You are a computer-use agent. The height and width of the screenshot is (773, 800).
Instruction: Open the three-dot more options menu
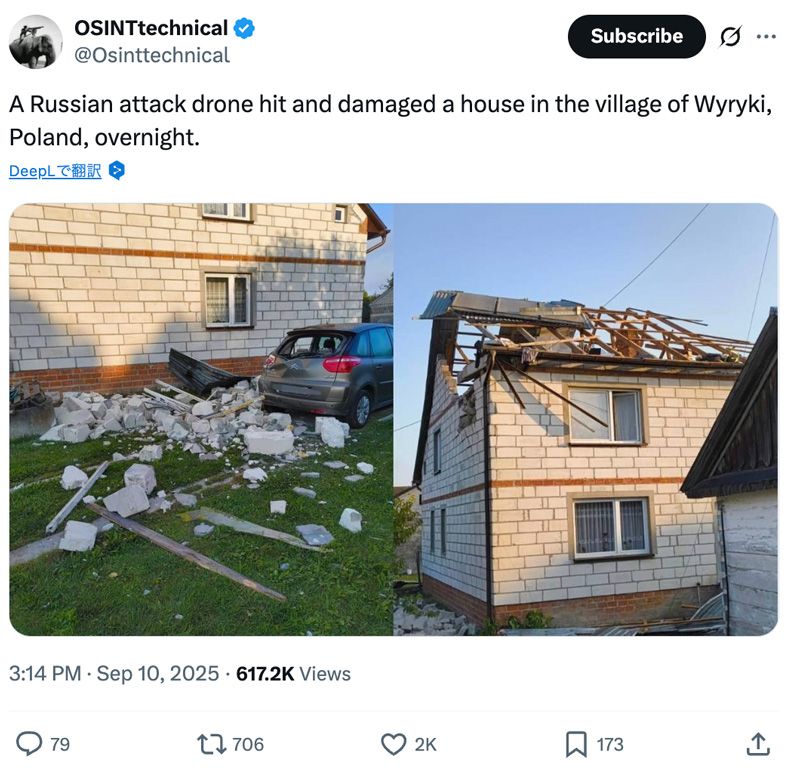click(766, 37)
